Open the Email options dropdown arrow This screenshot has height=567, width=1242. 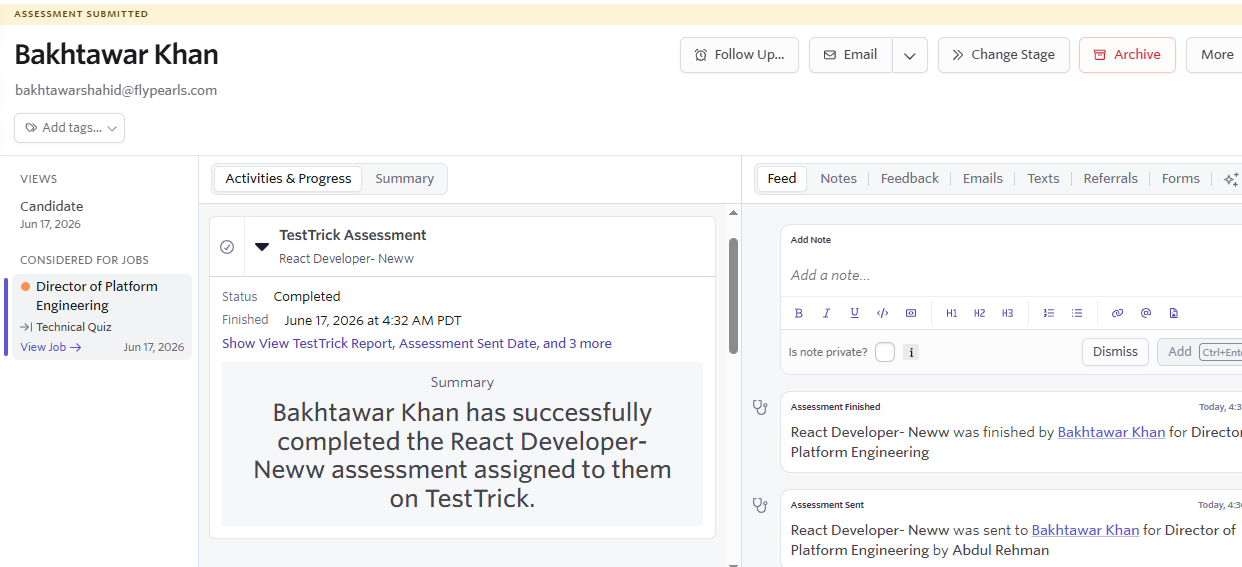pos(910,55)
